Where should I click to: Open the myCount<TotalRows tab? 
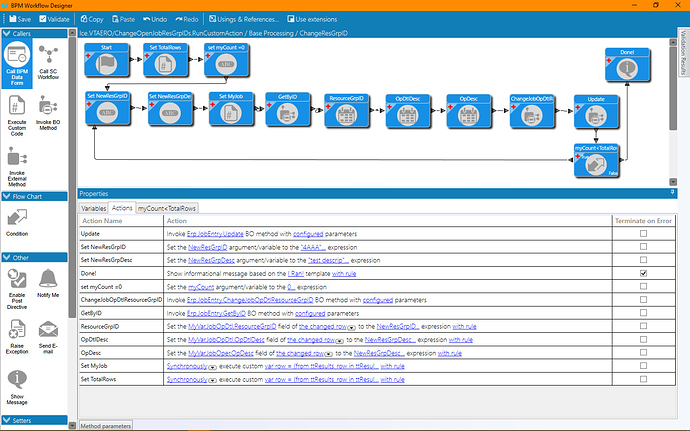[167, 208]
